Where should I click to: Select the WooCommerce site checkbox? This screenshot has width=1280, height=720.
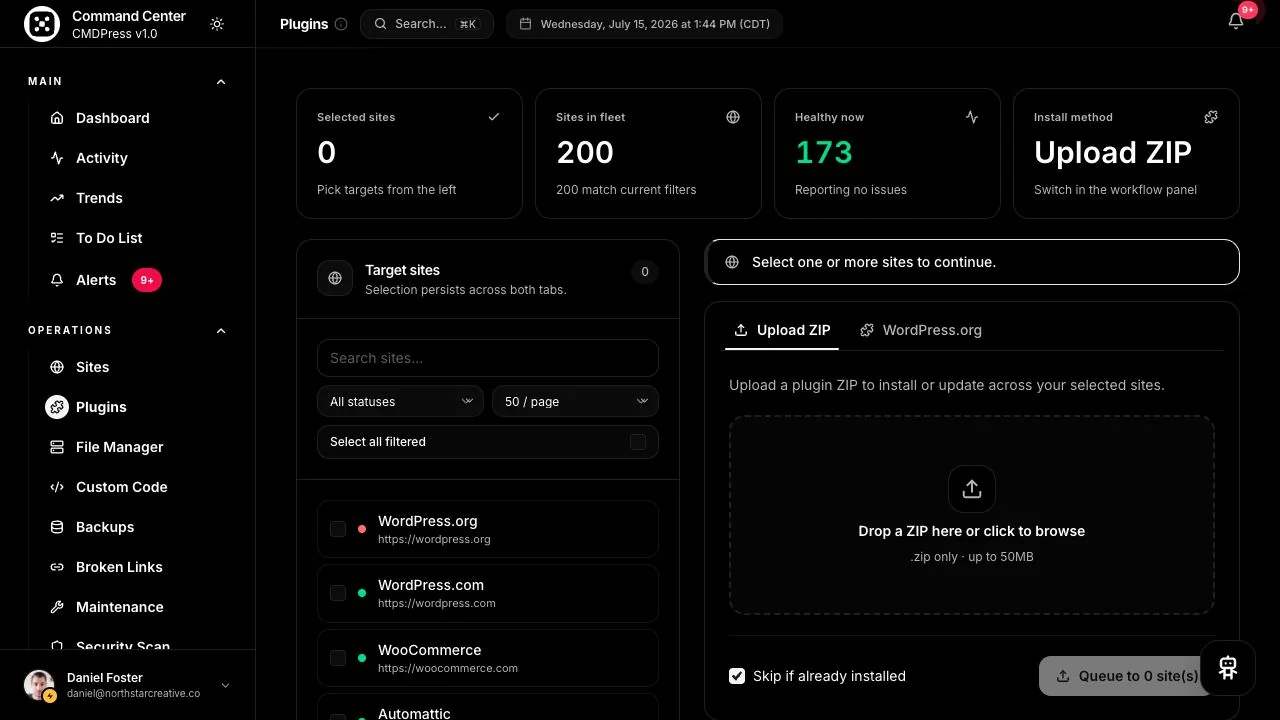pyautogui.click(x=338, y=658)
